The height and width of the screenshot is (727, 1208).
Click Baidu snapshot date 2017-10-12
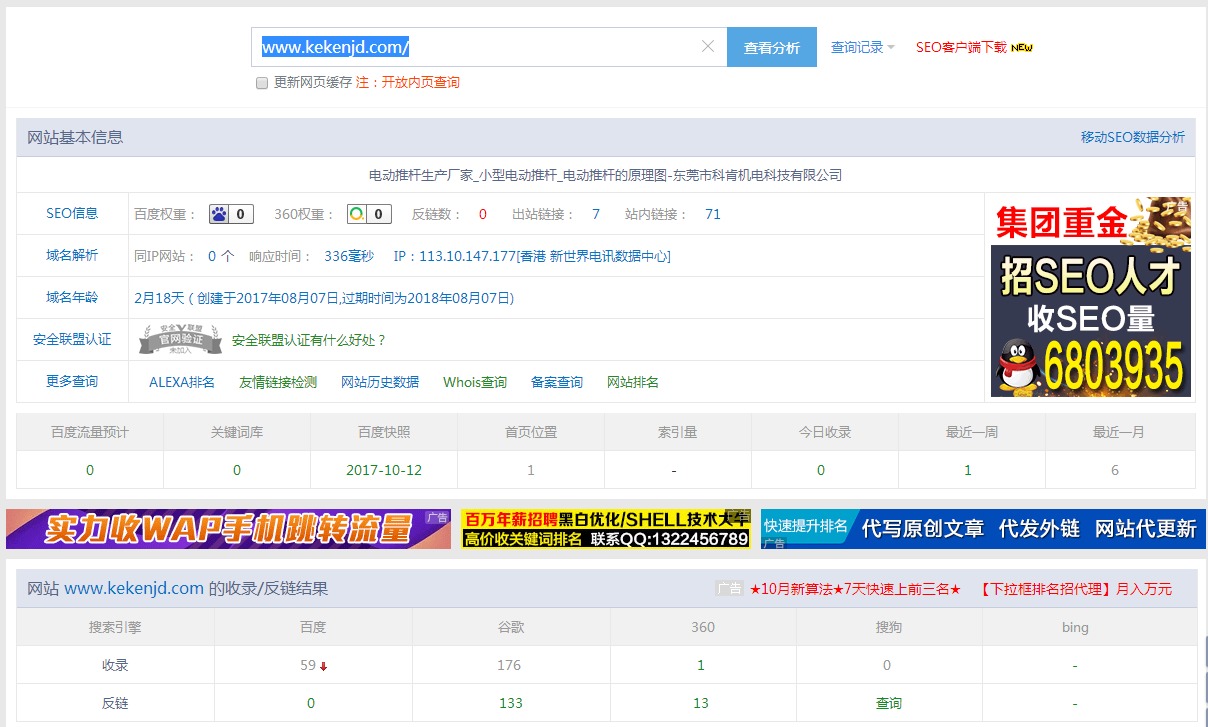point(384,470)
